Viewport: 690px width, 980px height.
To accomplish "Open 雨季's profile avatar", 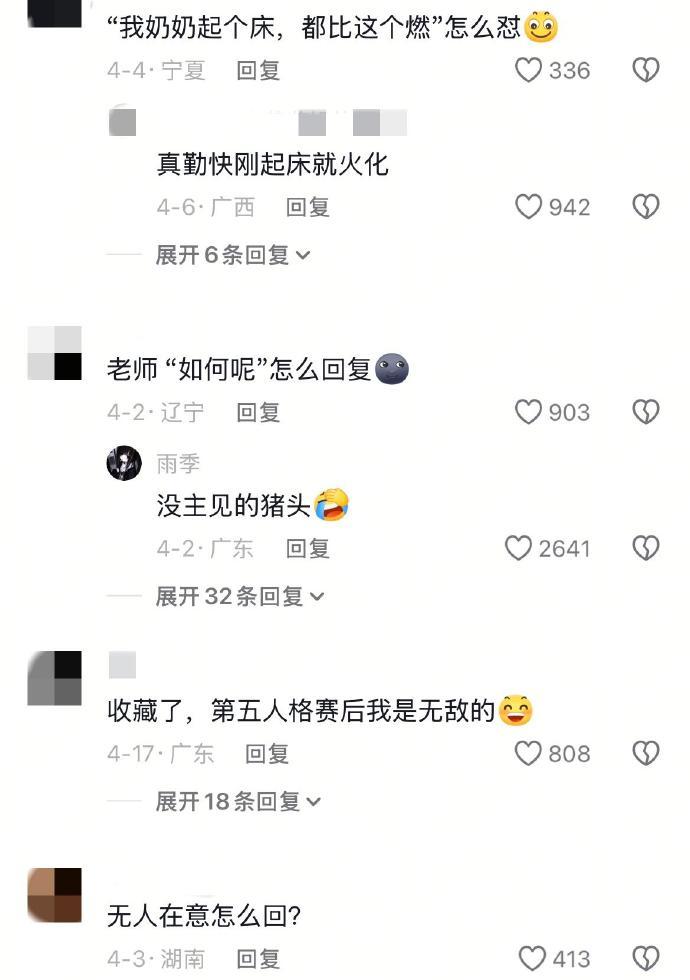I will [x=124, y=463].
